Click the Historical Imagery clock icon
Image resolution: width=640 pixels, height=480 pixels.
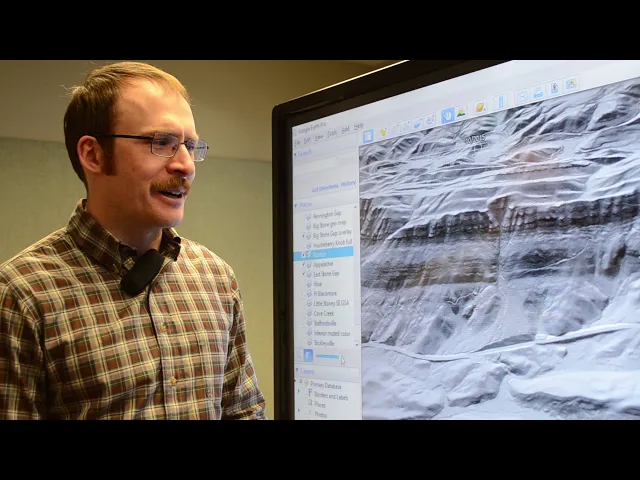click(447, 115)
